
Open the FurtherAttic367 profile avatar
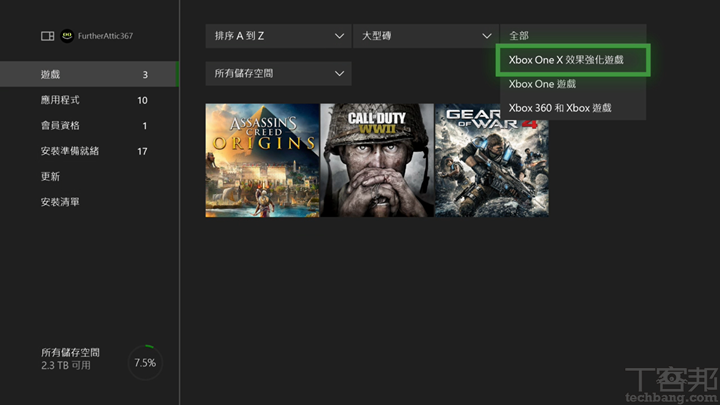pyautogui.click(x=67, y=36)
